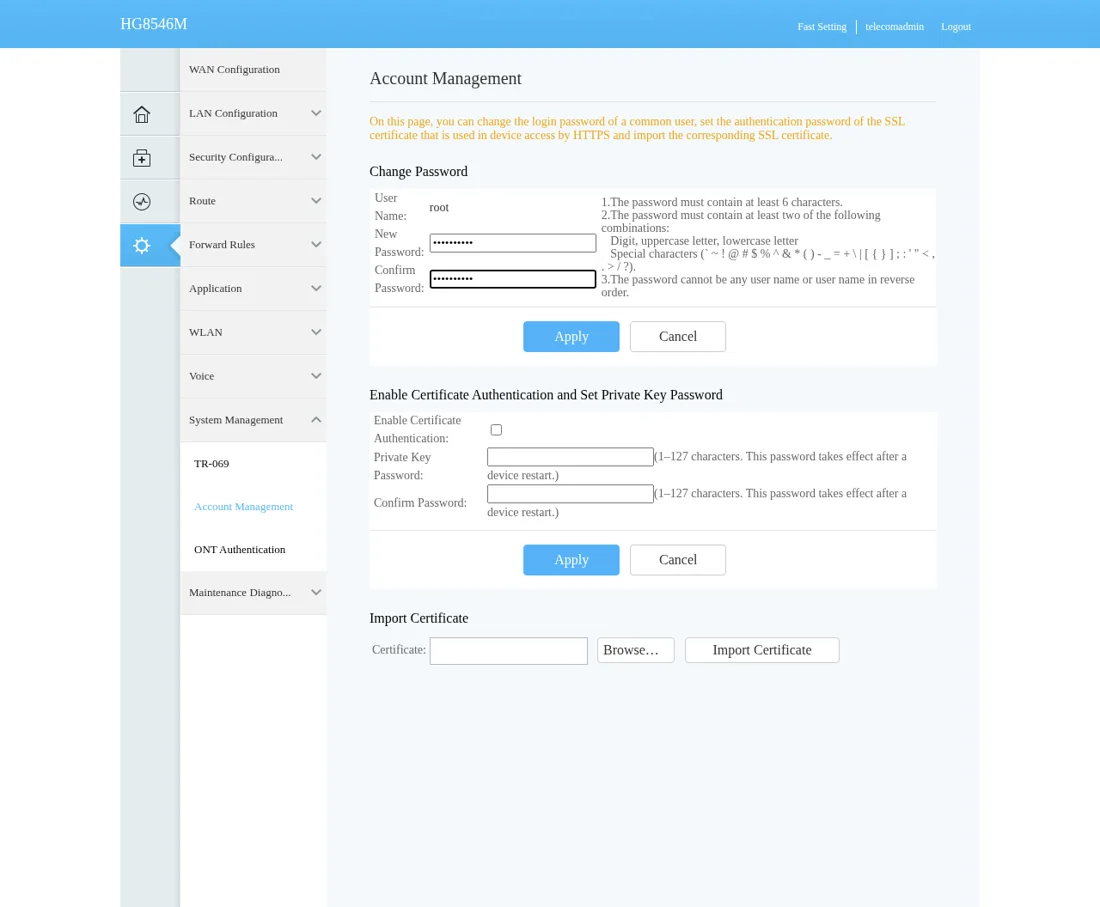
Task: Open Application menu item
Action: (x=253, y=288)
